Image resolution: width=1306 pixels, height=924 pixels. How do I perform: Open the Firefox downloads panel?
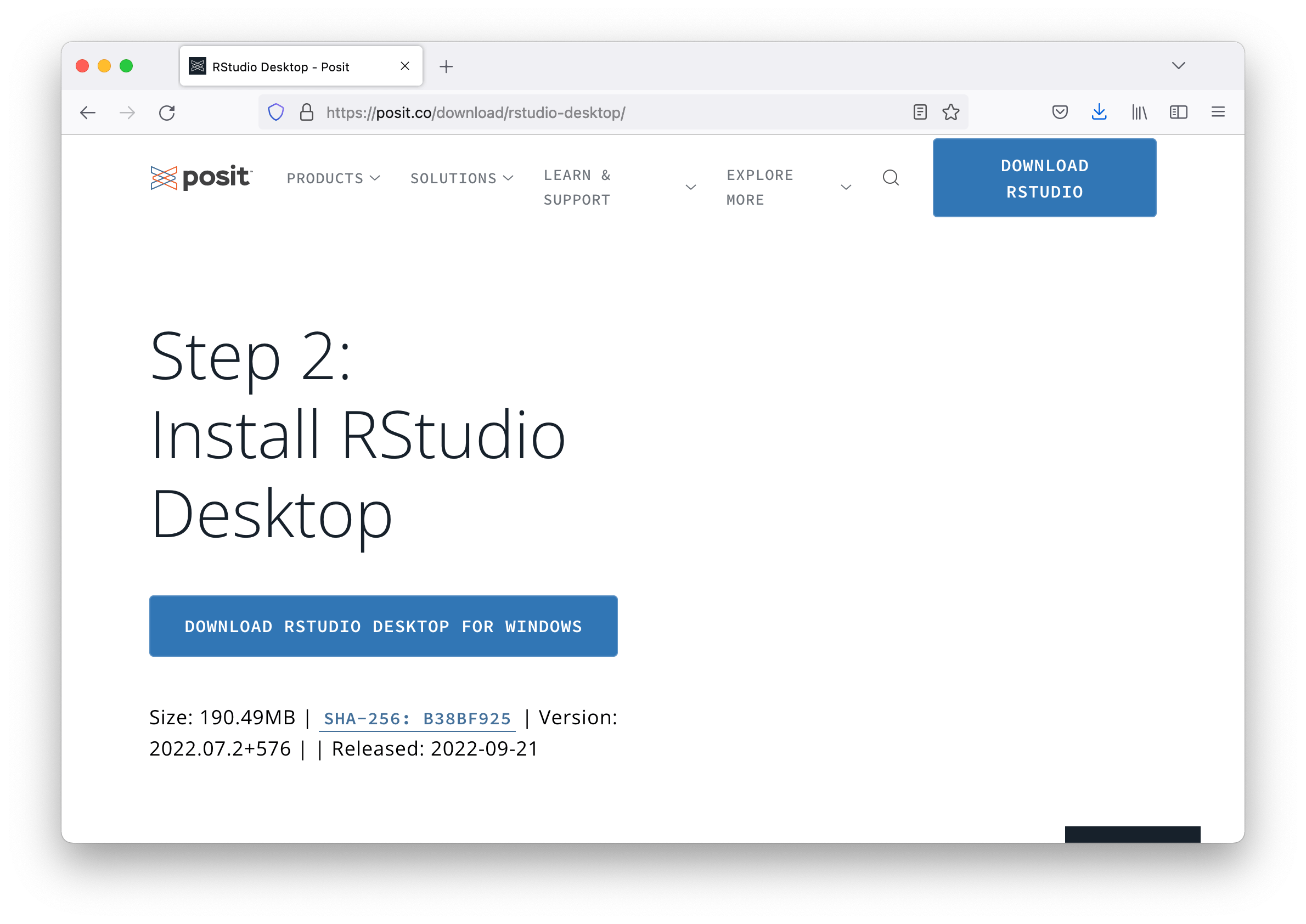(1100, 112)
